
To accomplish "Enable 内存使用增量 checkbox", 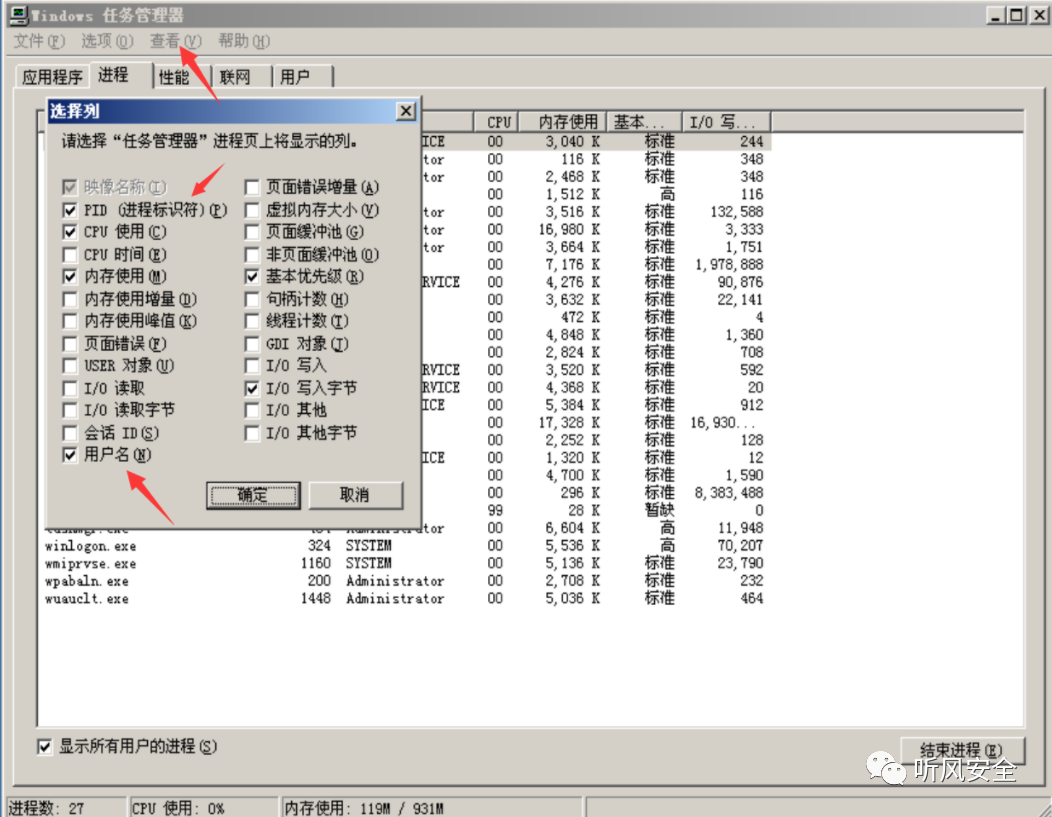I will tap(70, 299).
